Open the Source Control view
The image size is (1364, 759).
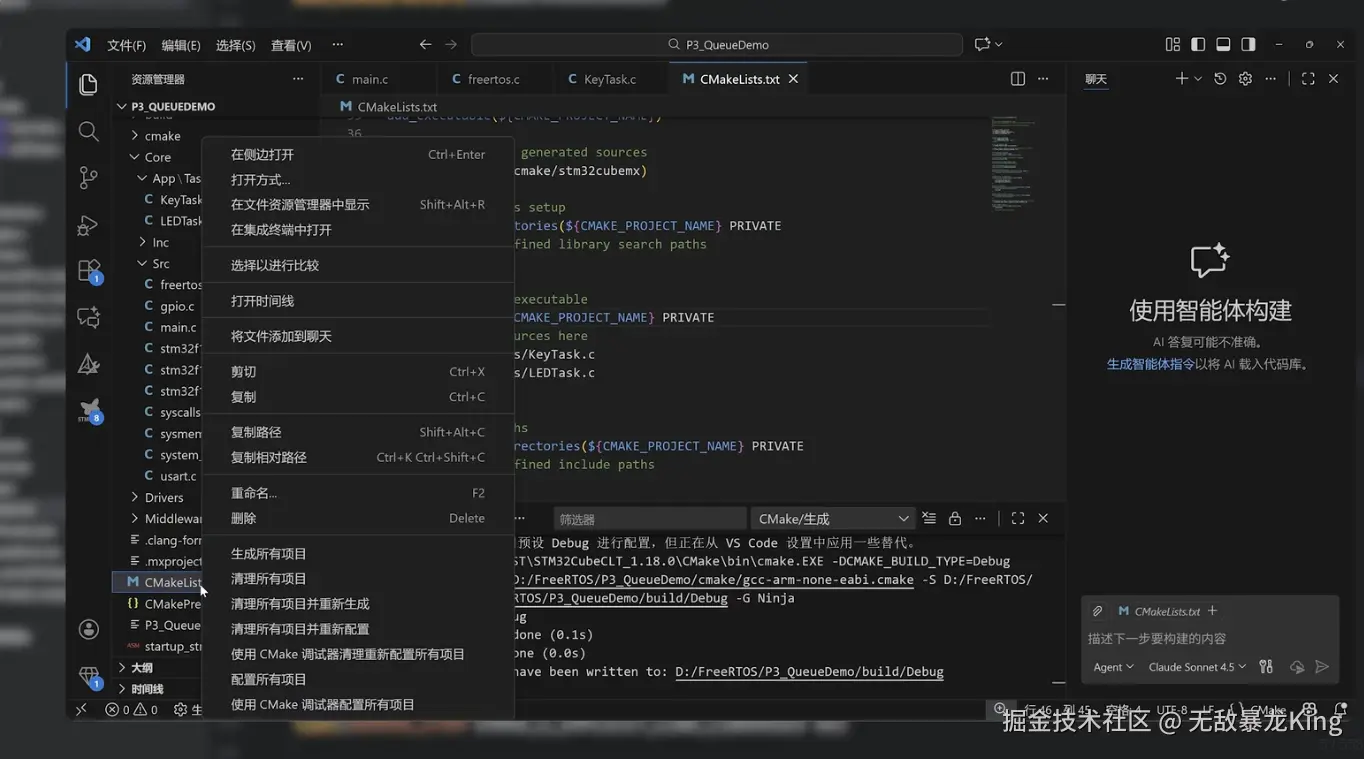pyautogui.click(x=88, y=178)
